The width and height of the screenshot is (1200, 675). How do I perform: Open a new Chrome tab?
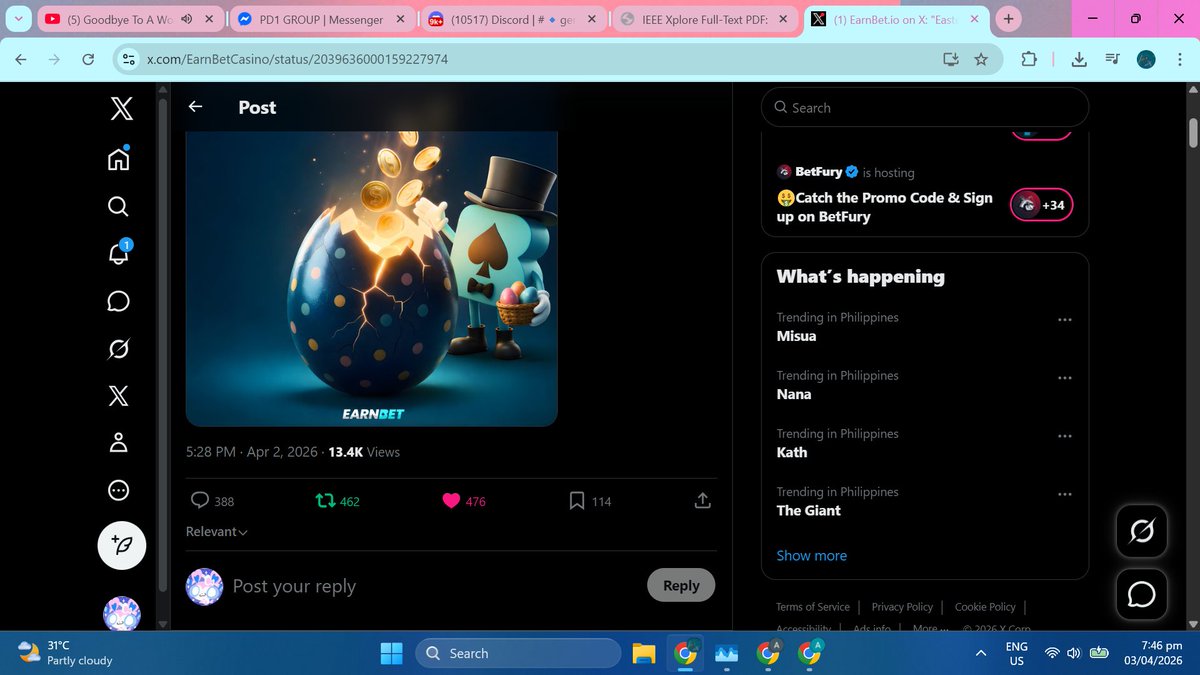coord(1008,19)
